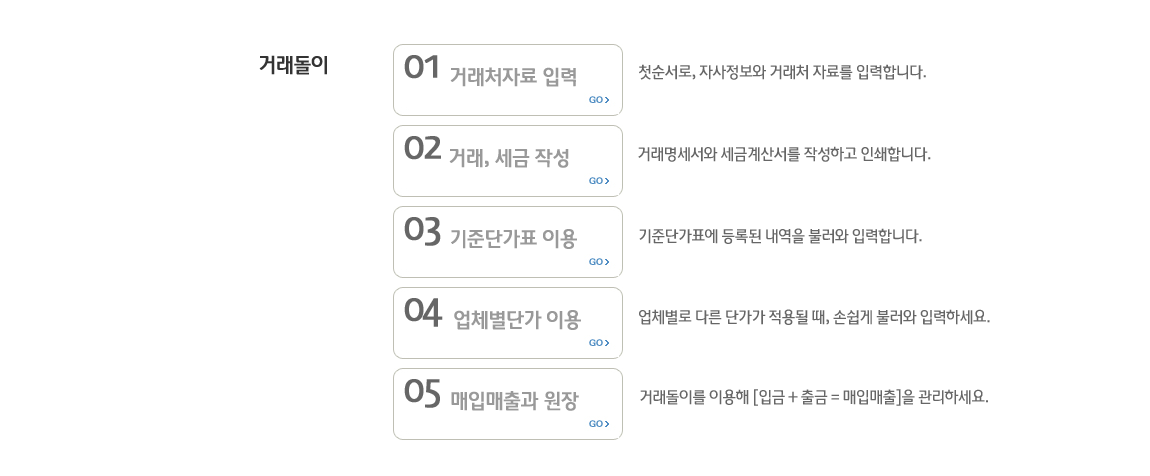Viewport: 1150px width, 476px height.
Task: Click the GO arrow in card 02
Action: tap(598, 181)
